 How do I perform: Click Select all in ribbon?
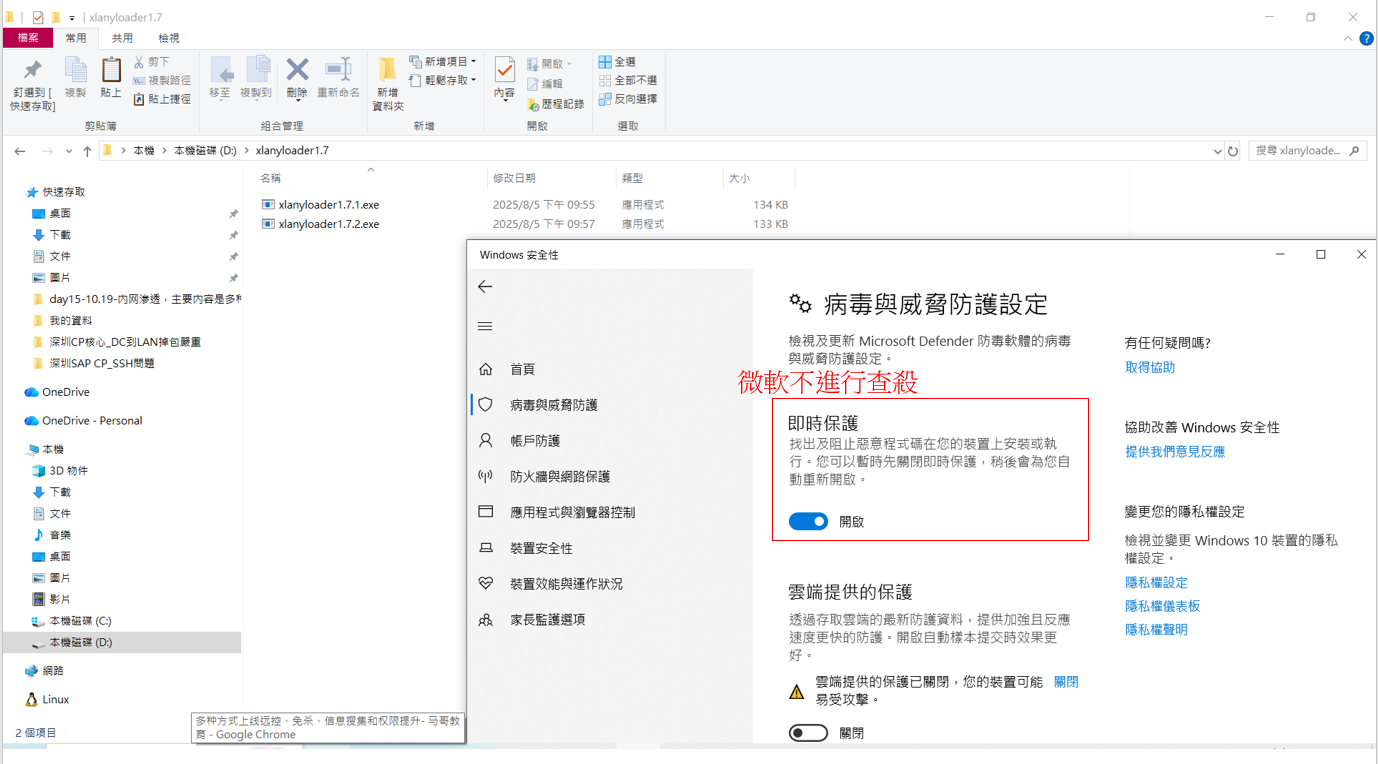617,62
